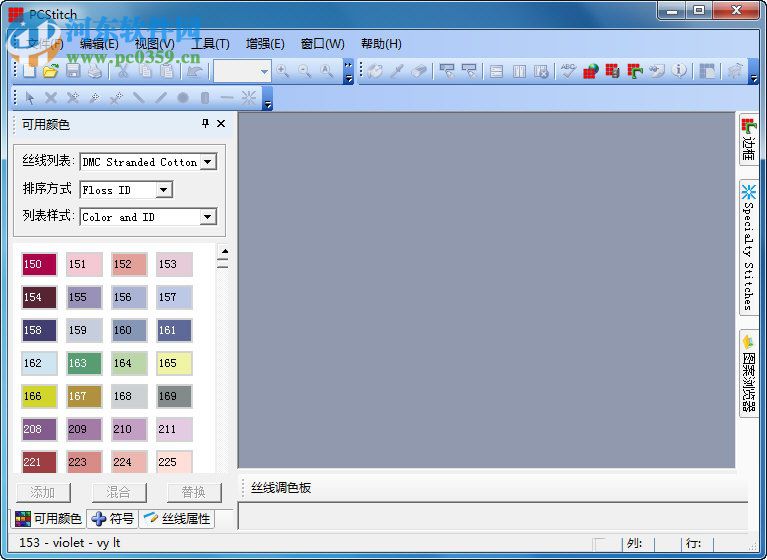This screenshot has width=767, height=560.
Task: Open the 丝线列表 DMC Stranded Cotton dropdown
Action: (208, 162)
